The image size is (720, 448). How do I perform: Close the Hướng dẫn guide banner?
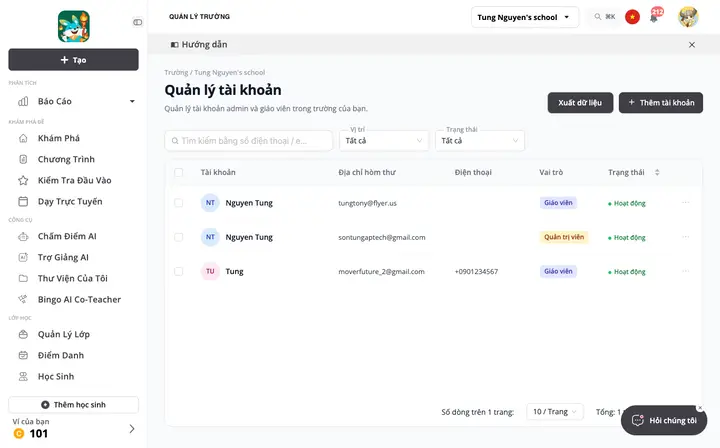[x=692, y=45]
